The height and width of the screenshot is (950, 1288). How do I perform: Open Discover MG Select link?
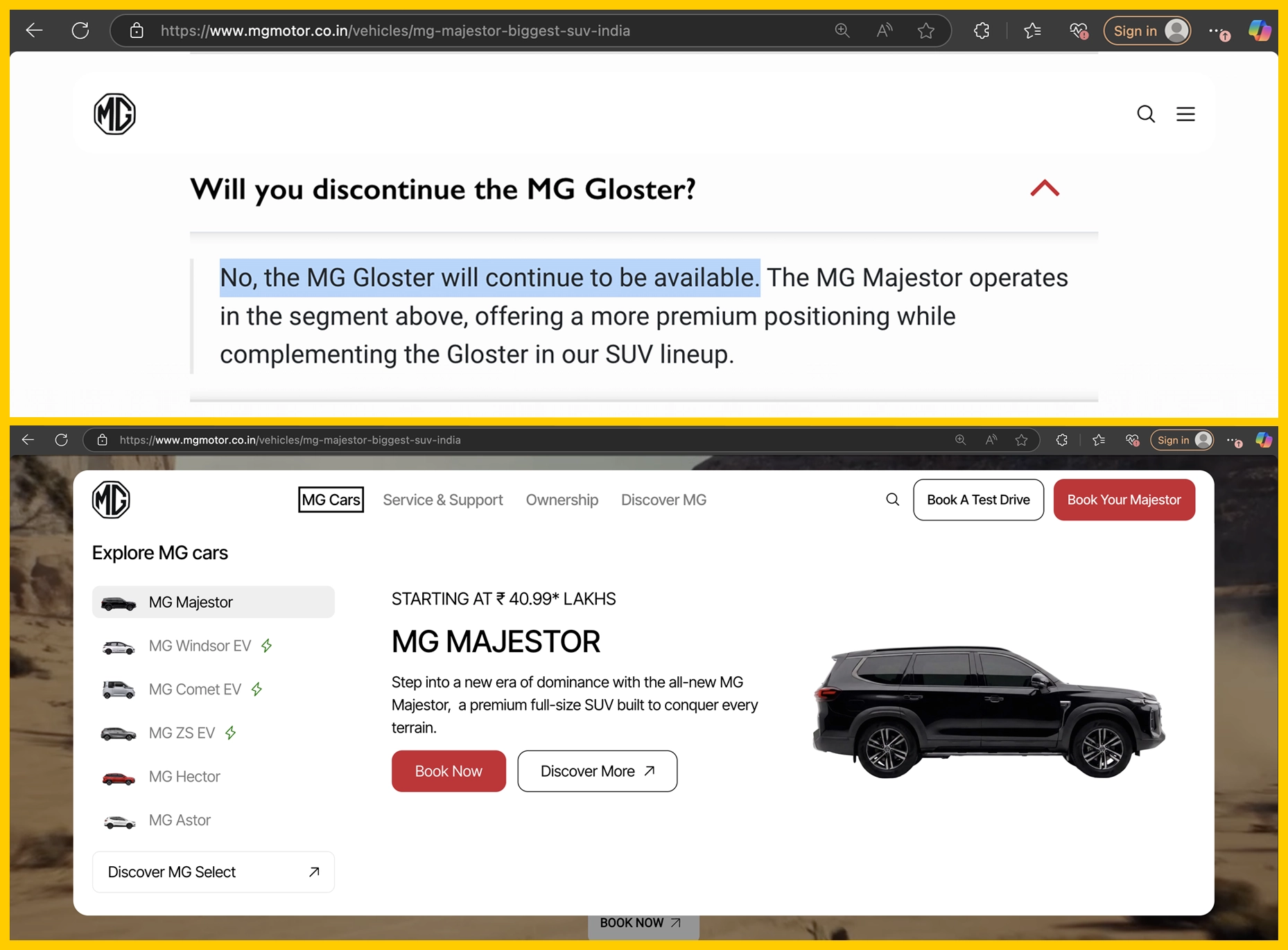tap(214, 872)
